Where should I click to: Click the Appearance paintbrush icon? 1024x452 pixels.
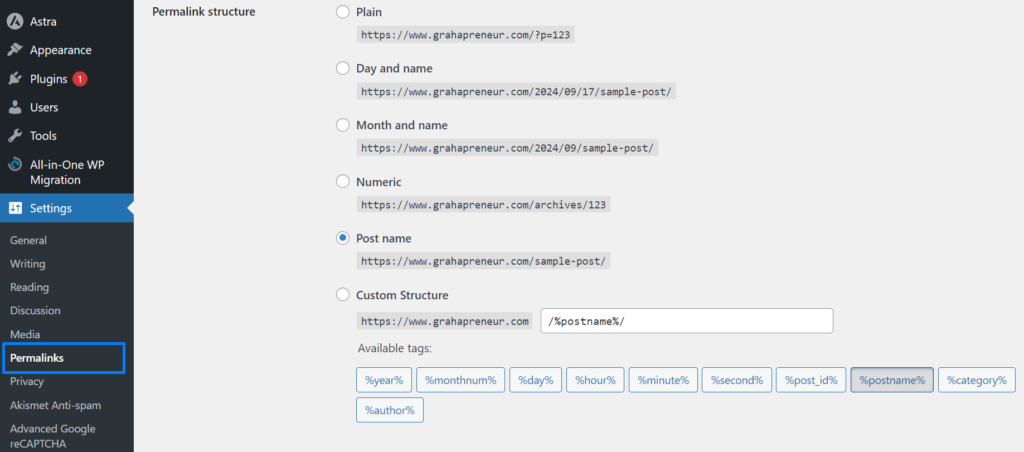tap(15, 50)
